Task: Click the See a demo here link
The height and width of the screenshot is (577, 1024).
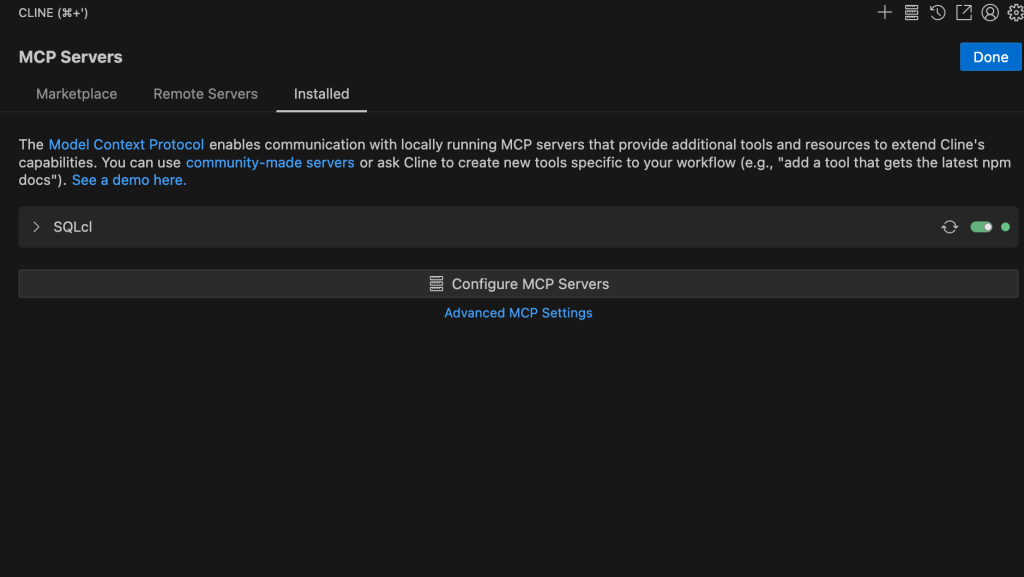Action: pos(129,180)
